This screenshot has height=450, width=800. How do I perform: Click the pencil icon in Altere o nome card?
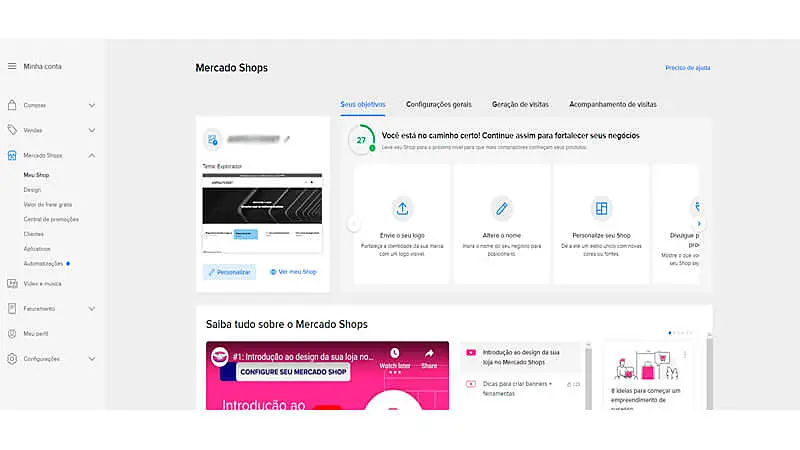(502, 209)
